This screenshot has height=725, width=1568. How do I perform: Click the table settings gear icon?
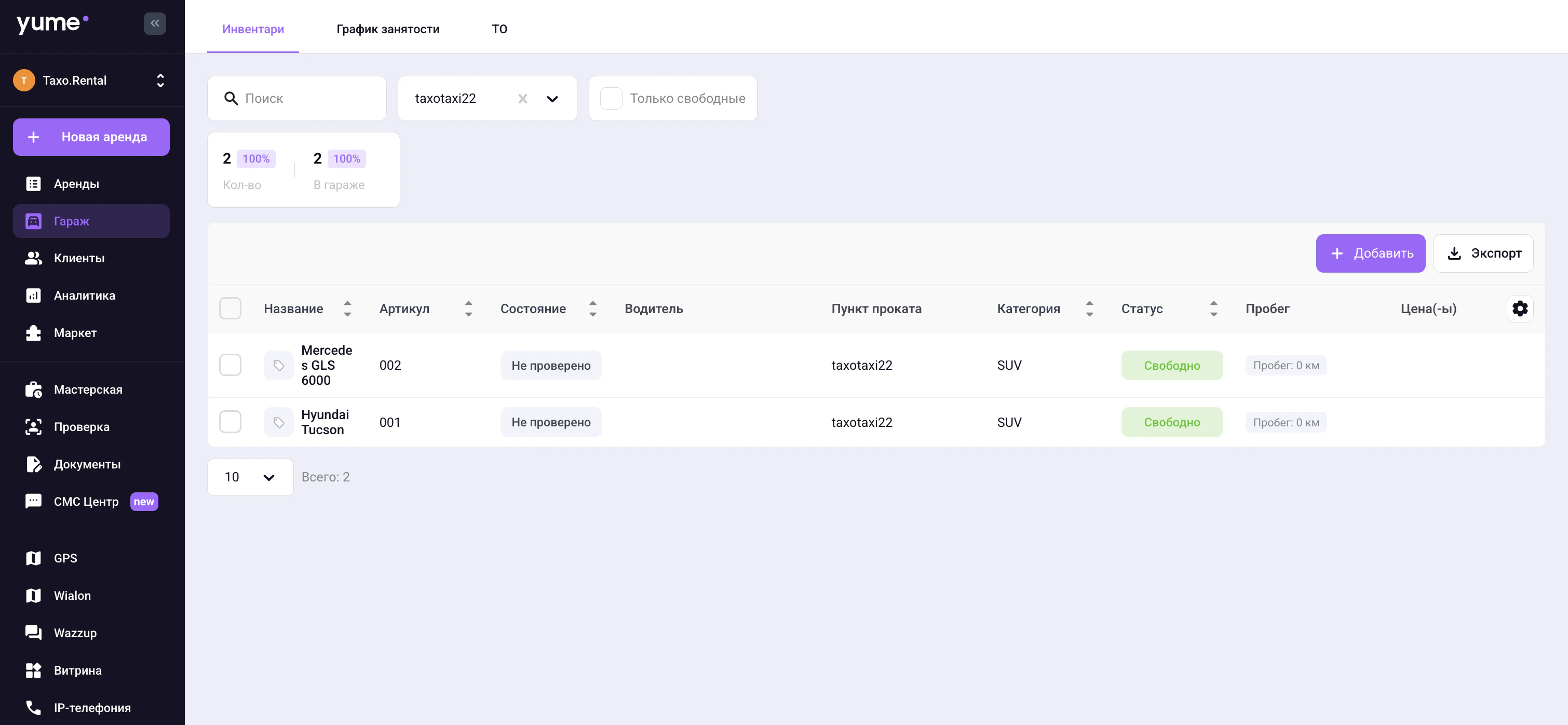click(1519, 308)
